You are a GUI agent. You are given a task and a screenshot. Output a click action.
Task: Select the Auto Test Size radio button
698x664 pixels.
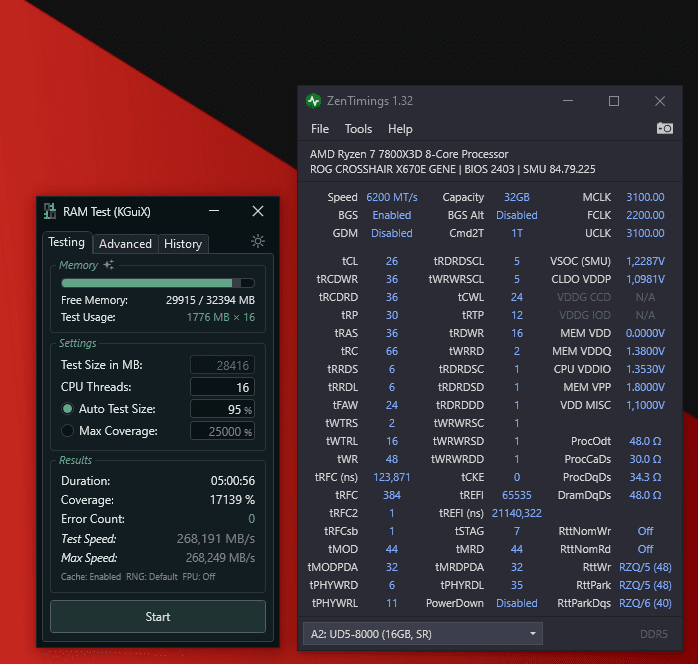pos(68,409)
